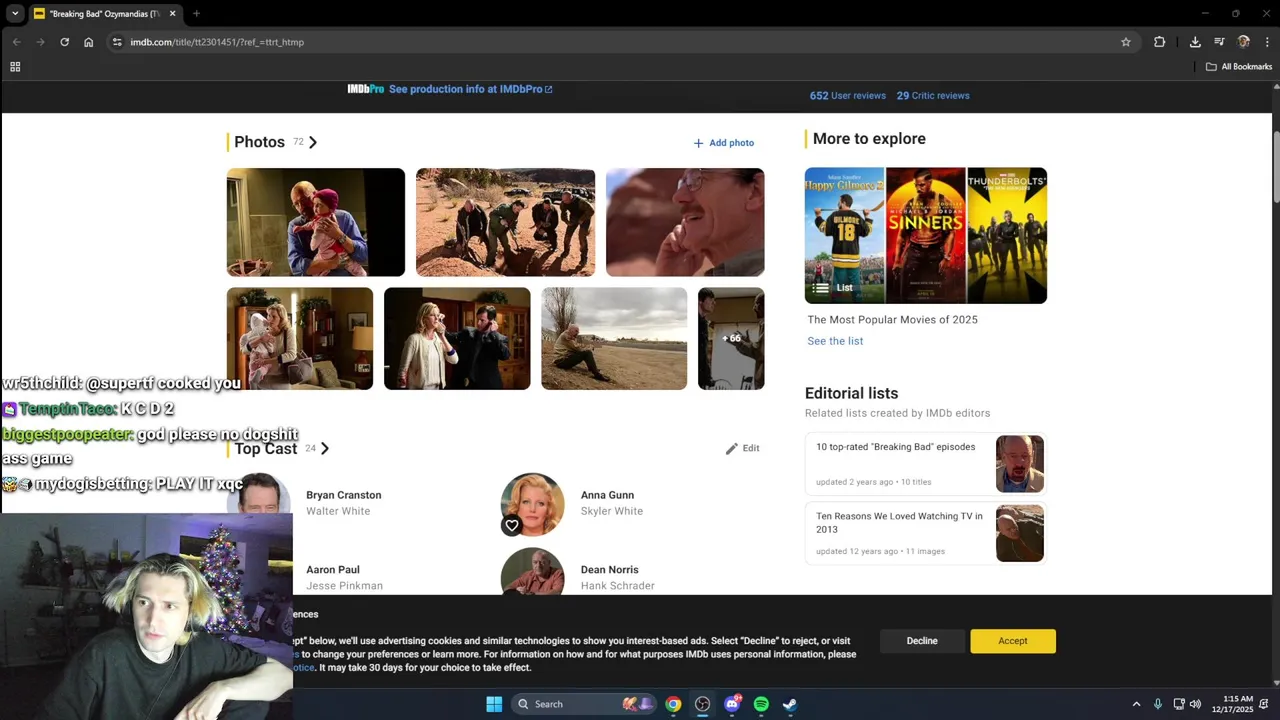This screenshot has height=720, width=1280.
Task: Reload the IMDb page
Action: click(64, 42)
